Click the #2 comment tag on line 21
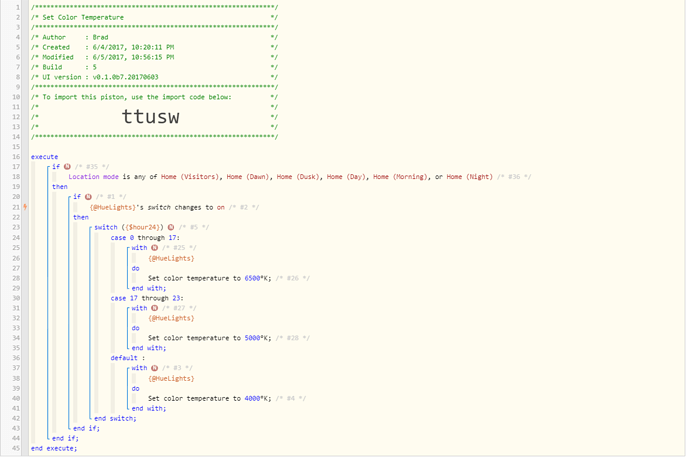Screen dimensions: 690x461 click(244, 207)
